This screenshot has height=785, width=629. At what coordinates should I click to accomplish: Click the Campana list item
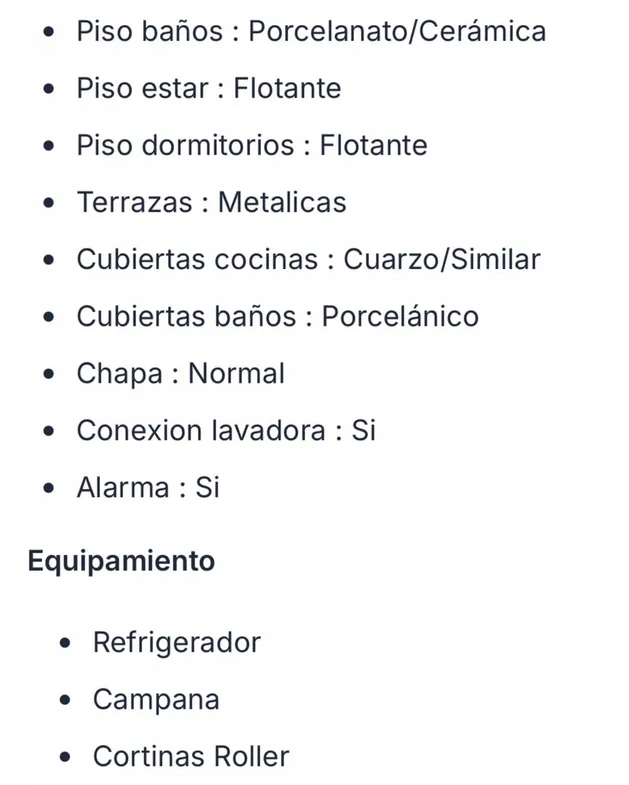click(156, 699)
